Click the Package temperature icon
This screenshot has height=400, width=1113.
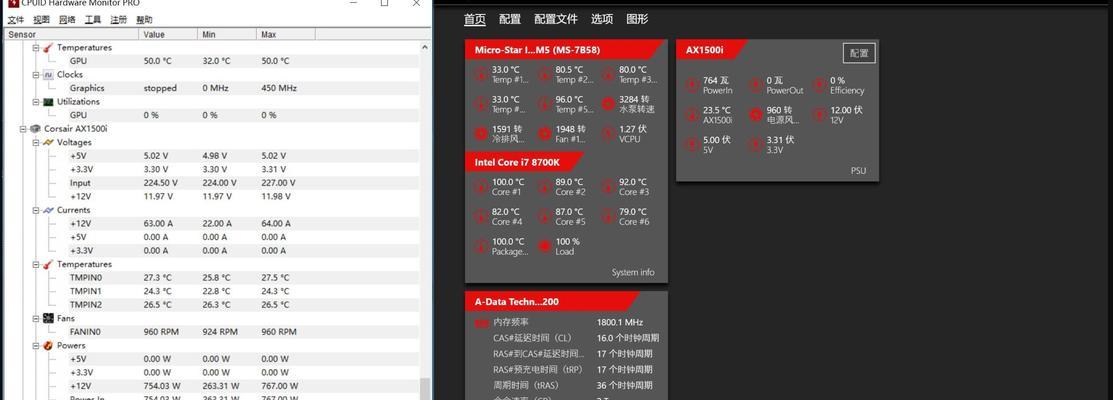pyautogui.click(x=481, y=246)
